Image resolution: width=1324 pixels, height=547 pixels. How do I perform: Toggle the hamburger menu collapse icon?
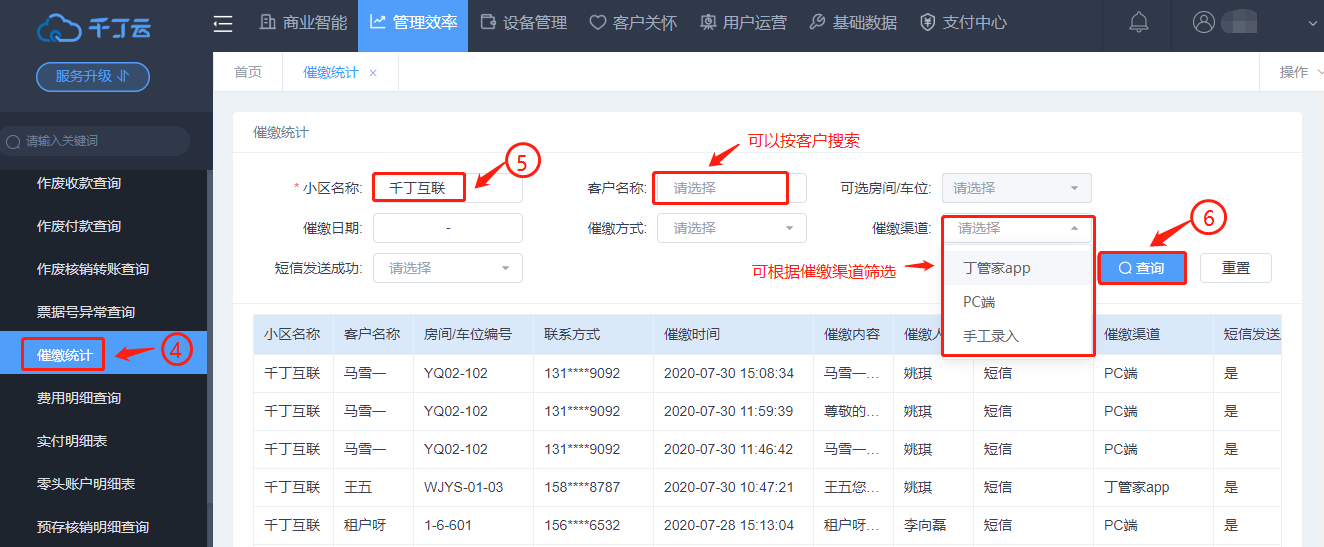point(223,24)
